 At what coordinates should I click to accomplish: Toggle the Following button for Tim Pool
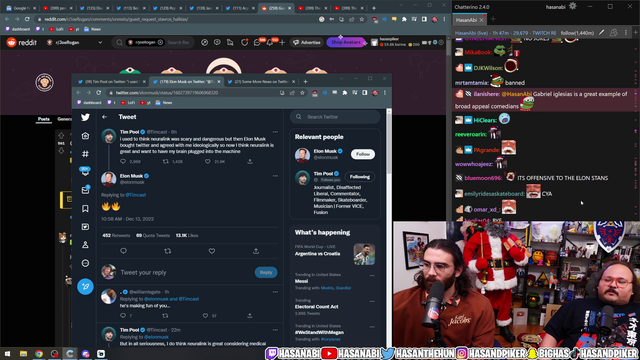[x=360, y=177]
